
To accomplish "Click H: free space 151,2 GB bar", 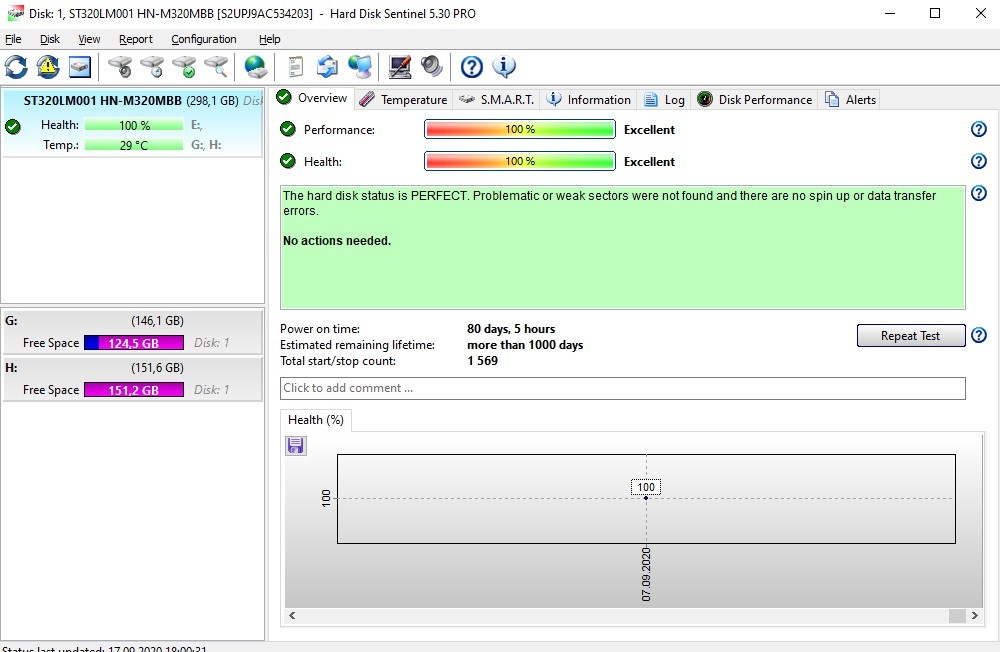I will tap(134, 390).
